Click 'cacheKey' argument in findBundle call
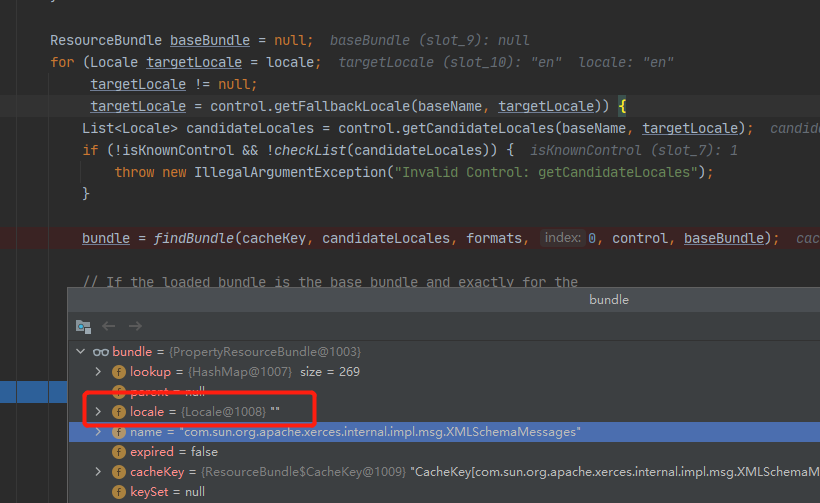The image size is (820, 503). coord(274,238)
